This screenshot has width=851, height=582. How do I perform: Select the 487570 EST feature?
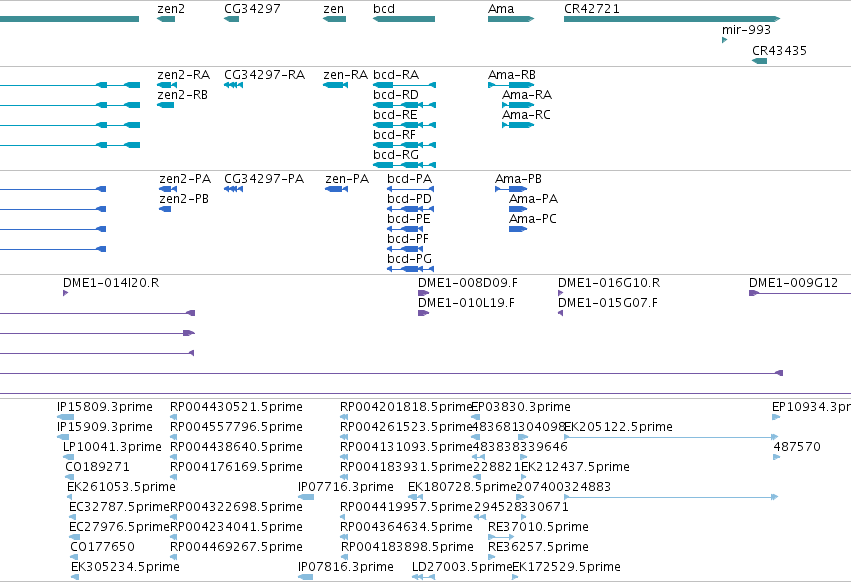coord(776,457)
